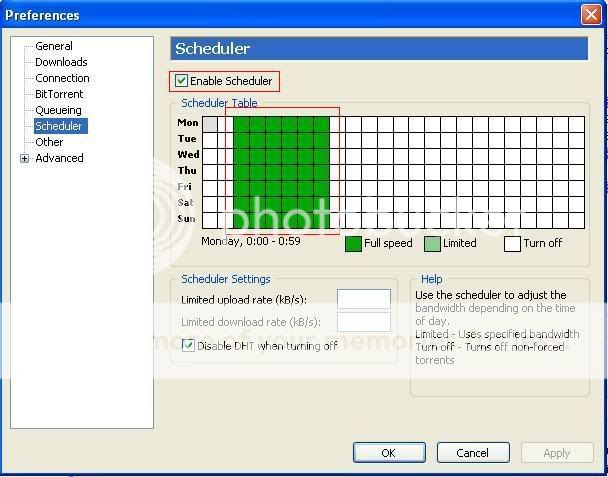Click the last white cell on Monday row
The height and width of the screenshot is (477, 608).
coord(577,124)
